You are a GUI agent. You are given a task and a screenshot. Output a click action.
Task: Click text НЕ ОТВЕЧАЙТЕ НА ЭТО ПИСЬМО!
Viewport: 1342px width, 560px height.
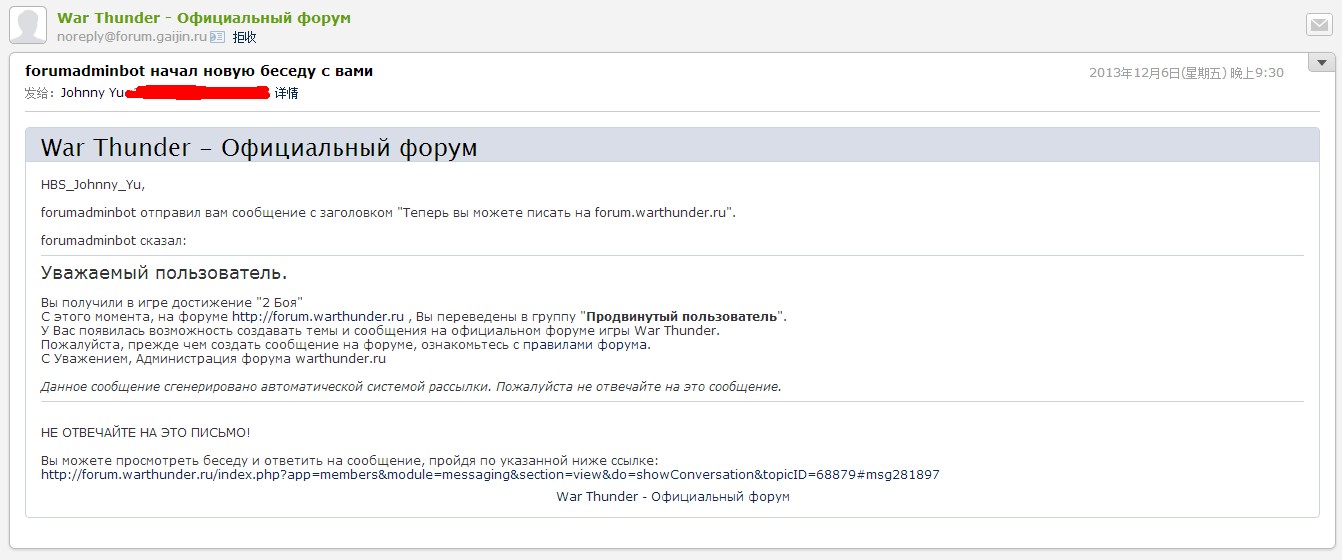point(145,432)
